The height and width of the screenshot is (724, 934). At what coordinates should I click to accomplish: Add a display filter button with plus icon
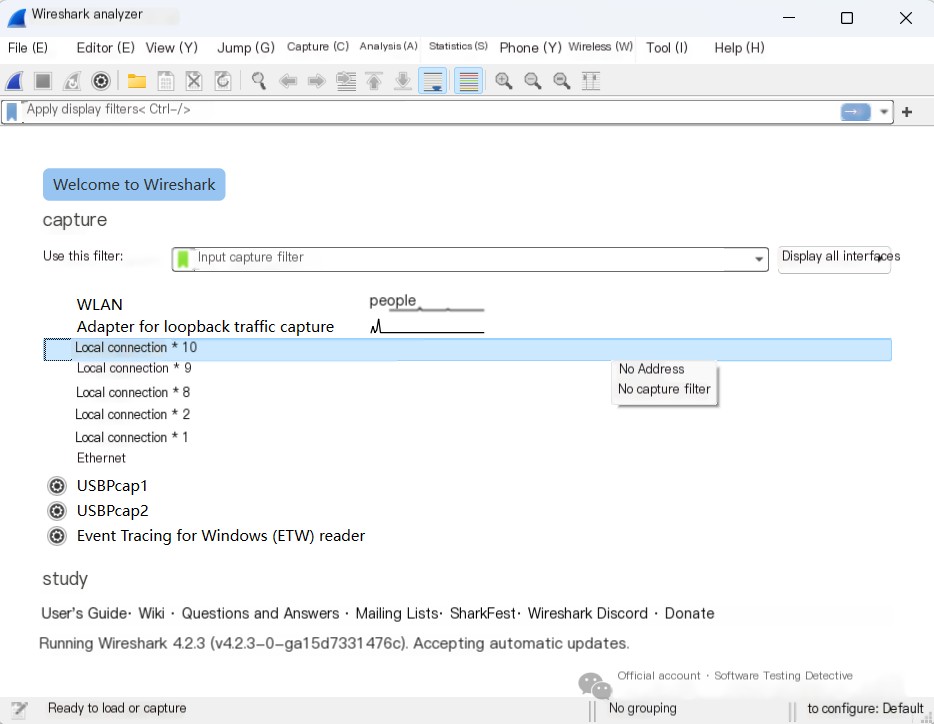click(x=907, y=112)
